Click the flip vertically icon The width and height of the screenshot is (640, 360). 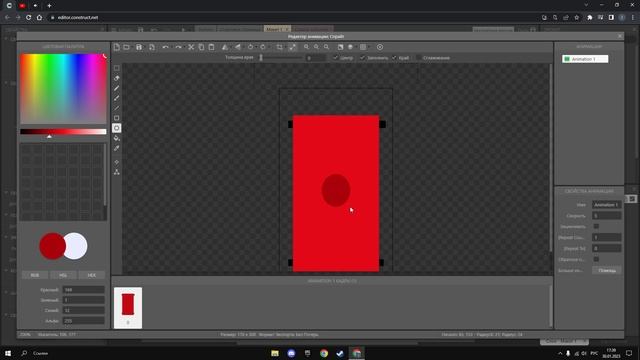tap(238, 47)
